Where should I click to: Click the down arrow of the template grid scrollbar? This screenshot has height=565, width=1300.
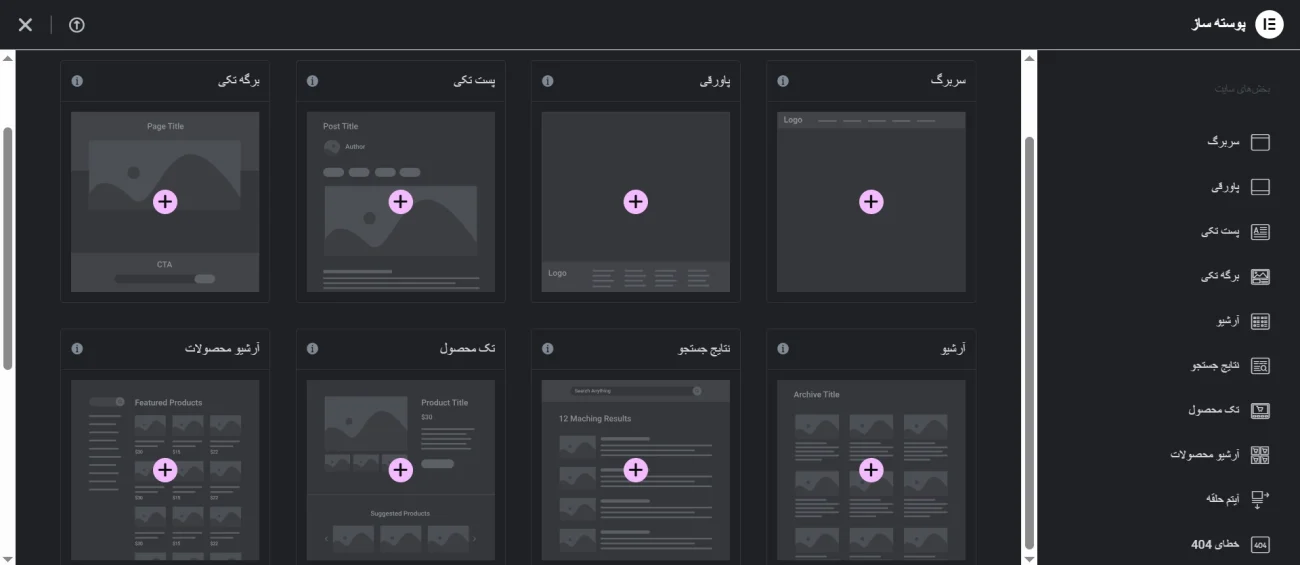pos(1030,557)
